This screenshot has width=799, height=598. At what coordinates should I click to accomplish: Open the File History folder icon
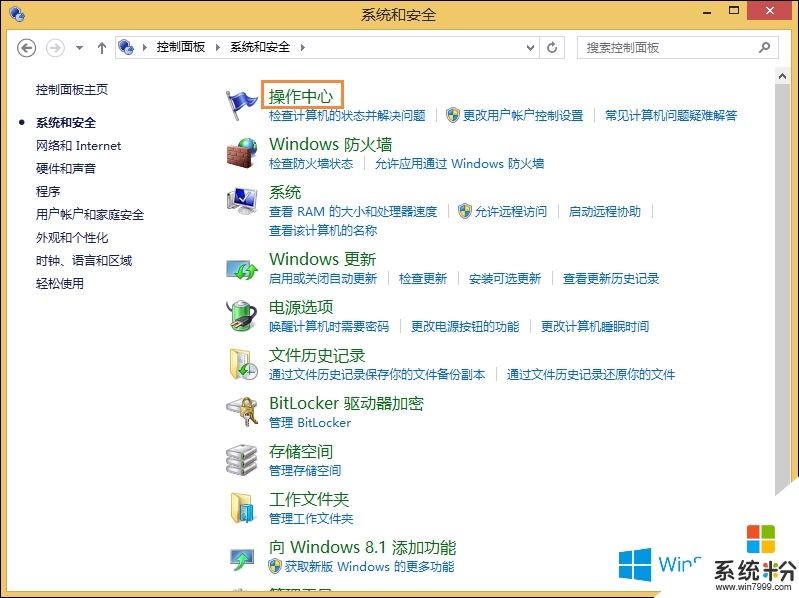point(242,364)
